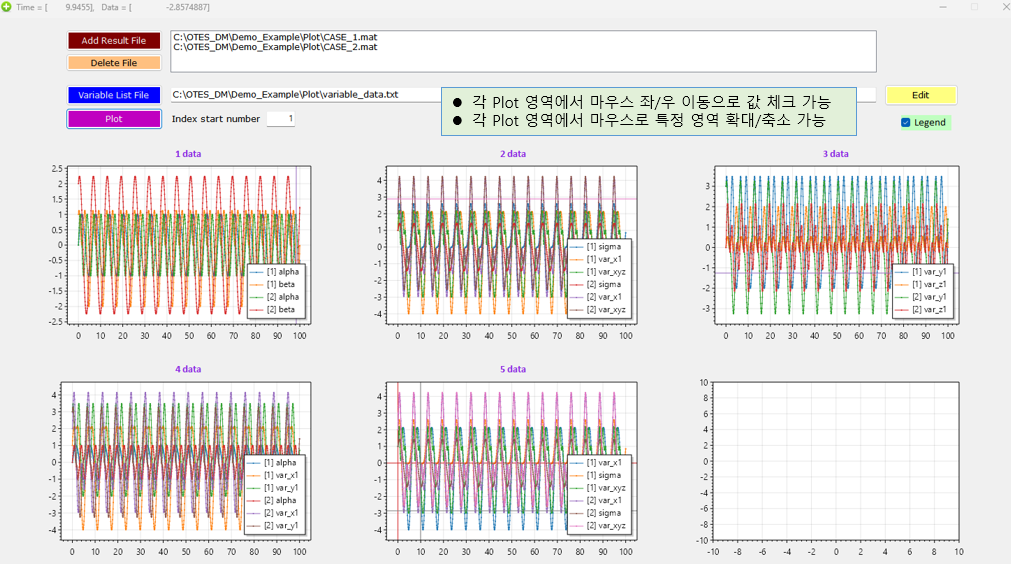Click '[1] beta' in plot 1 legend

click(x=281, y=284)
